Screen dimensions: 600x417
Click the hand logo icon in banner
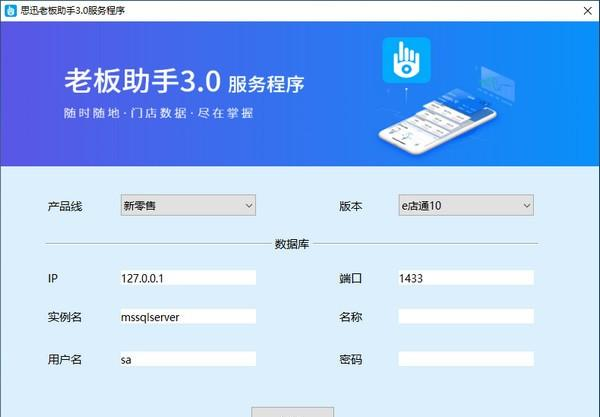point(406,60)
